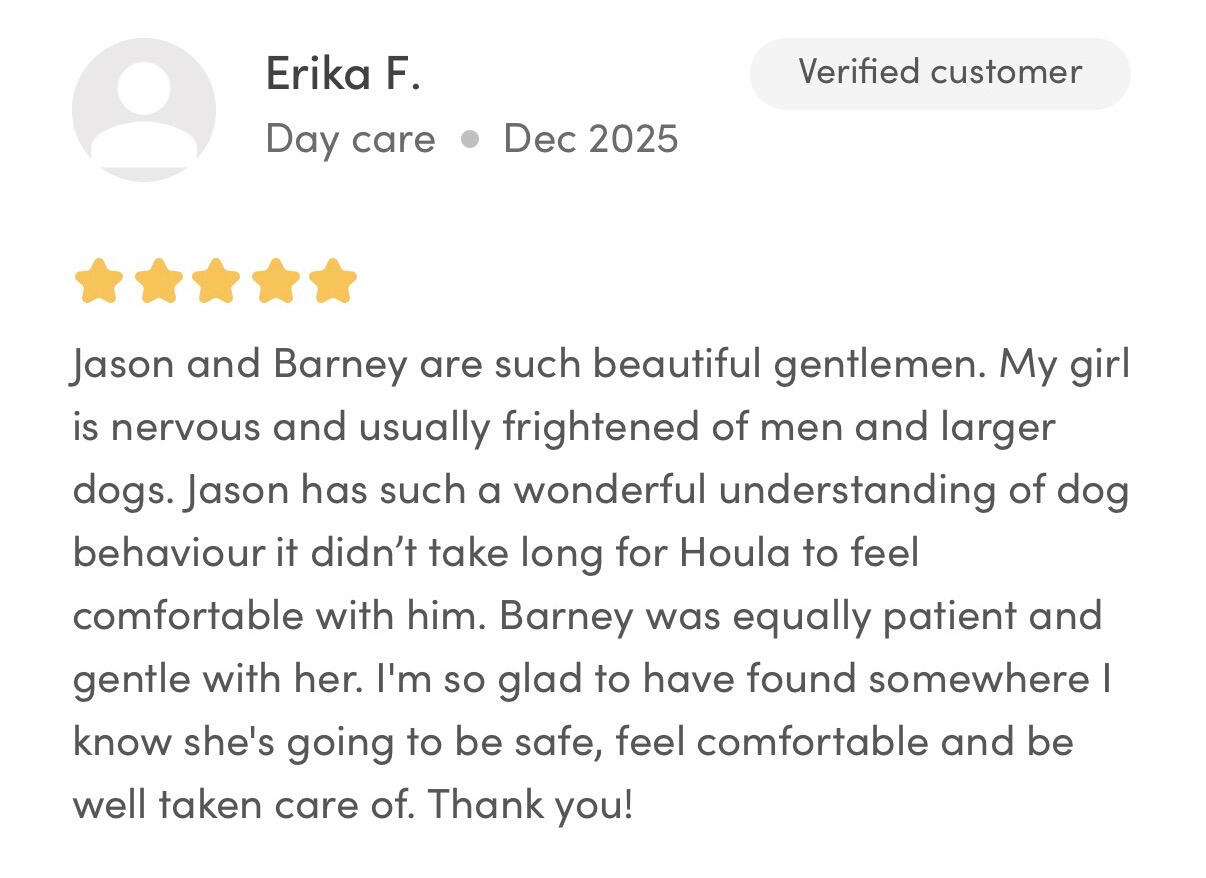Click the word "gentlemen" in the review
The image size is (1206, 878).
pyautogui.click(x=879, y=365)
